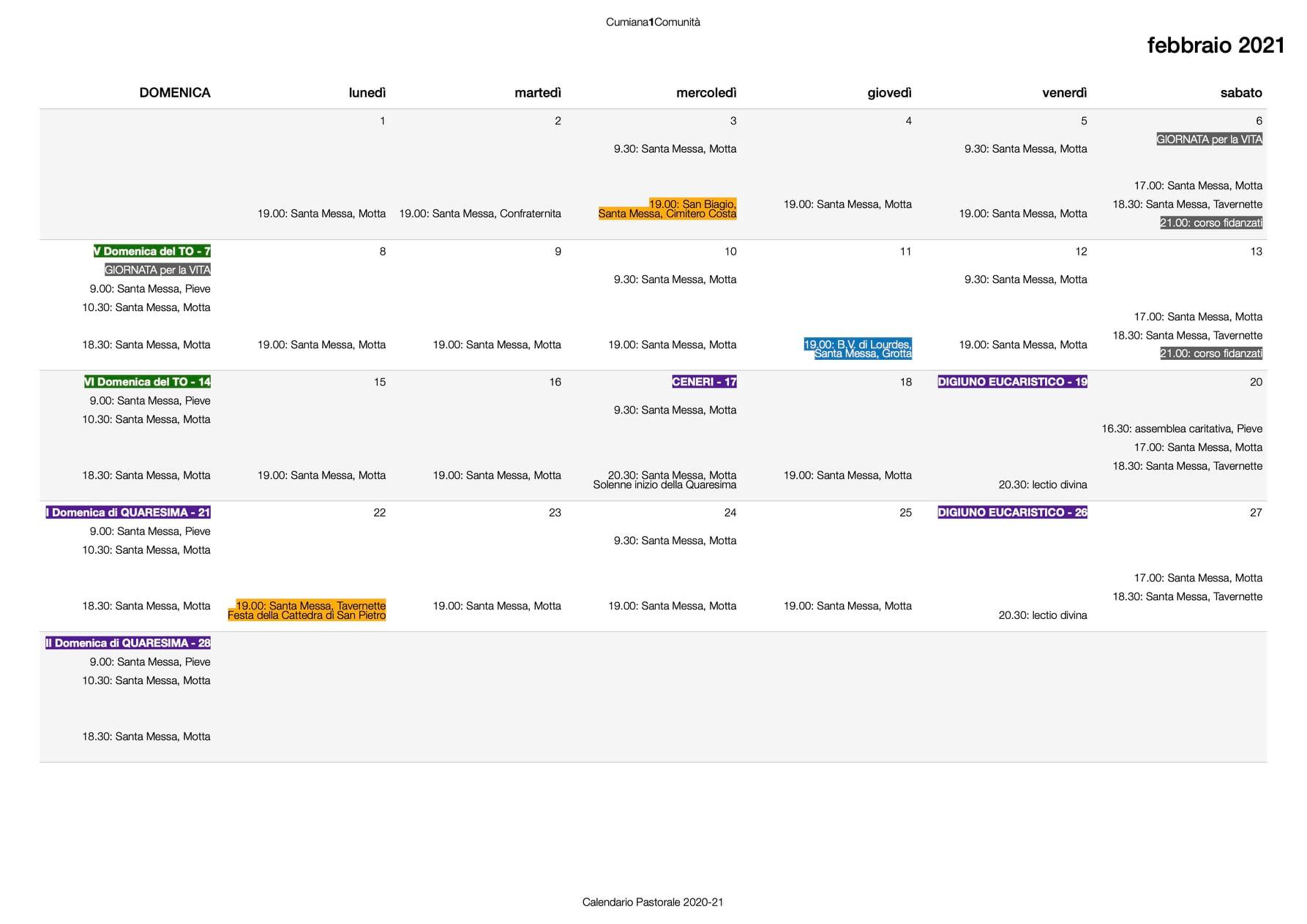
Task: Click the Santa Messa, Confraternita entry on Tuesday 2
Action: coord(480,214)
